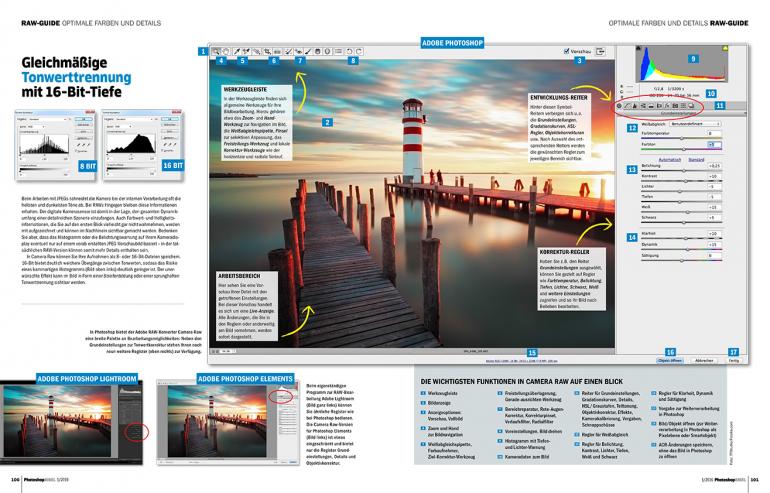Viewport: 770px width, 493px height.
Task: Click the Farbtemperatur value field
Action: click(x=715, y=133)
